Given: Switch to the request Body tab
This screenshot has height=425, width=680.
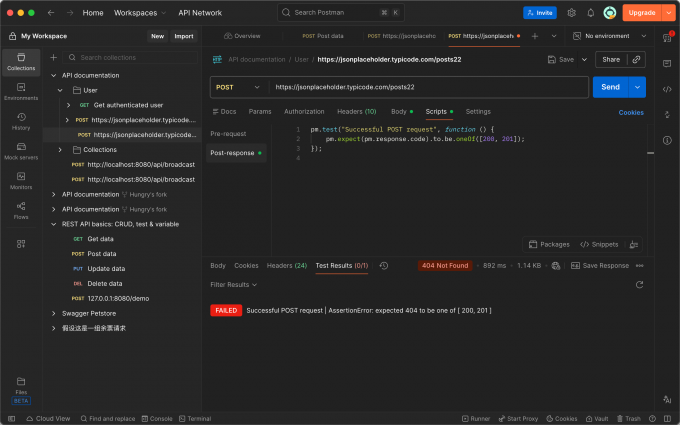Looking at the screenshot, I should pos(402,111).
